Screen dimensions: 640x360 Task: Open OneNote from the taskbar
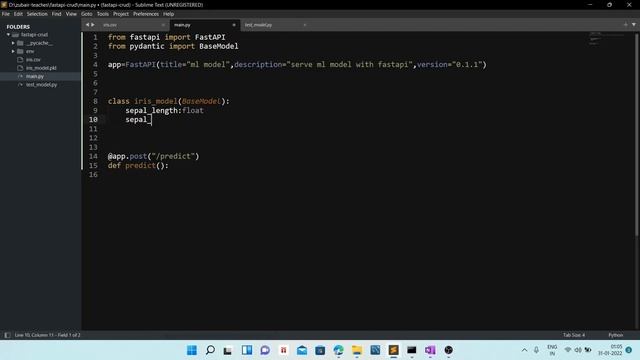(x=430, y=350)
